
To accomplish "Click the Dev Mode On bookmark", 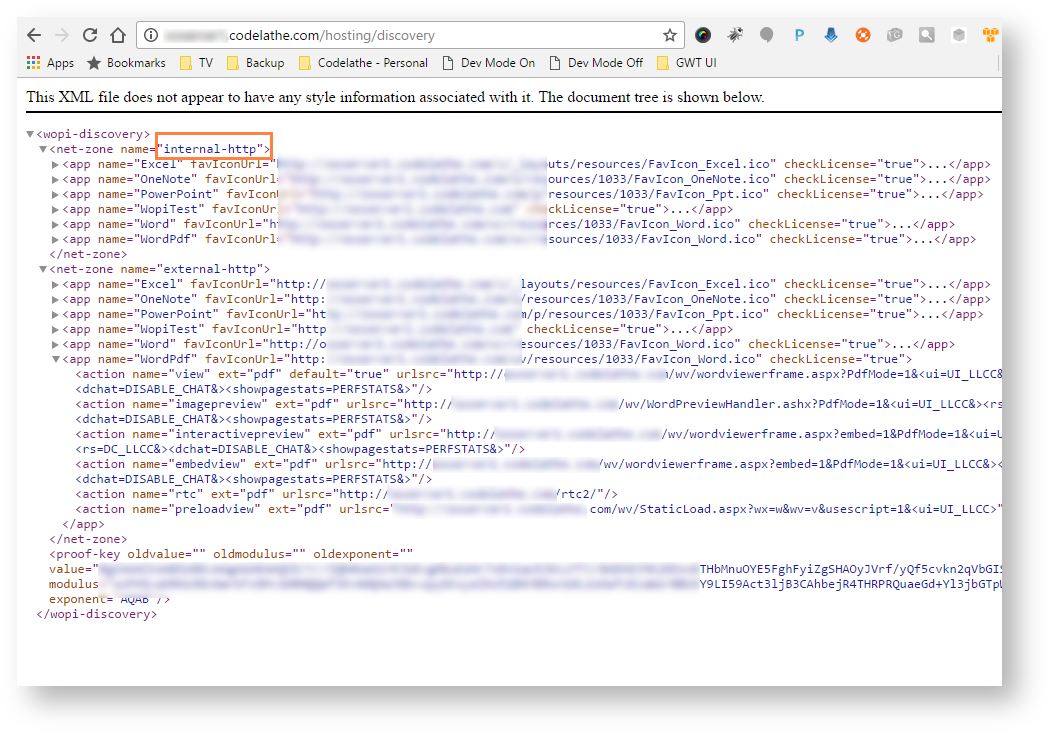I will coord(488,62).
